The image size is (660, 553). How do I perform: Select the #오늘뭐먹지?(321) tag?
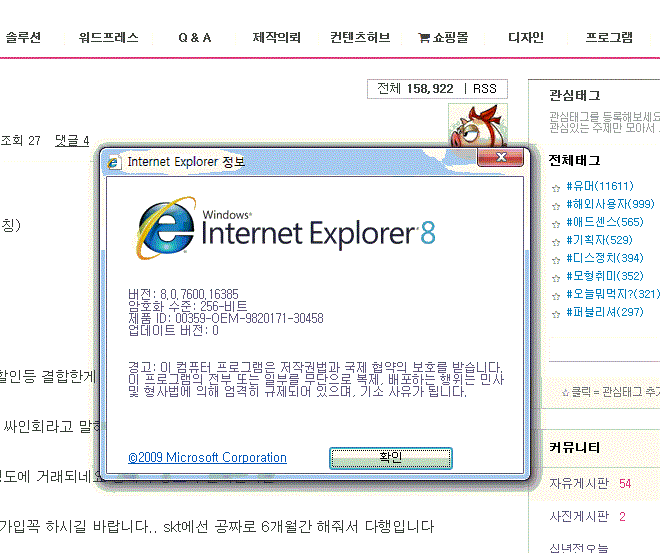coord(613,294)
